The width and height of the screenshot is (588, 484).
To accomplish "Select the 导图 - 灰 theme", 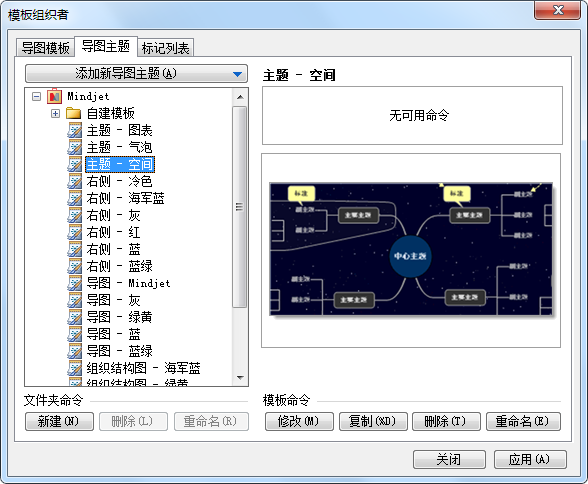I will [x=113, y=300].
